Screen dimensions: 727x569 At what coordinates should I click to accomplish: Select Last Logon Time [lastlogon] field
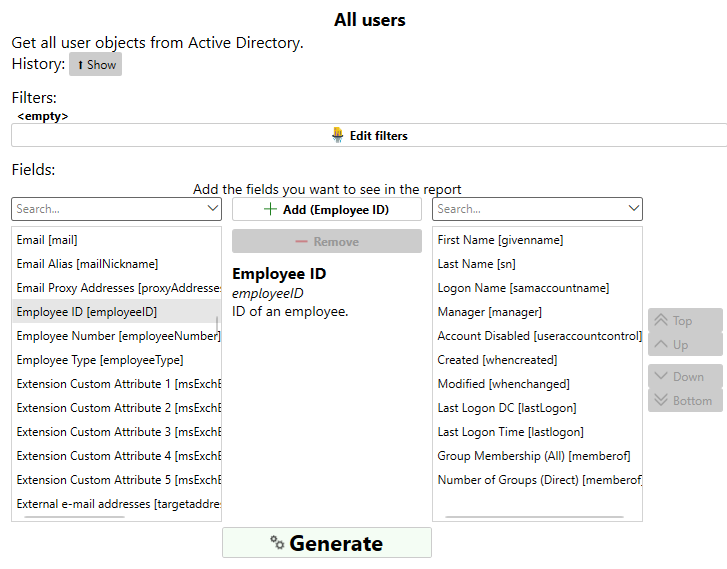pos(537,432)
